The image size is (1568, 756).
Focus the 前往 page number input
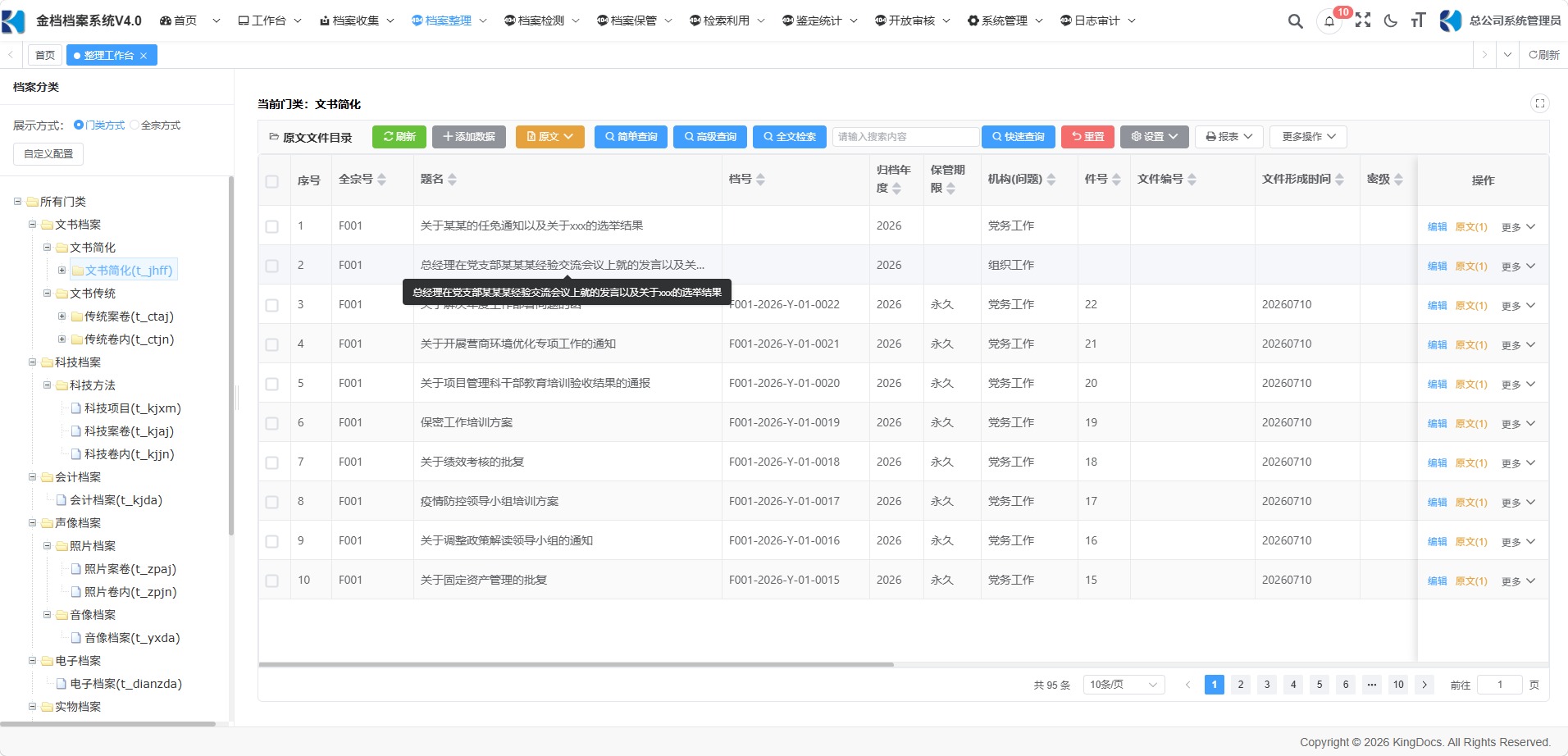point(1500,685)
